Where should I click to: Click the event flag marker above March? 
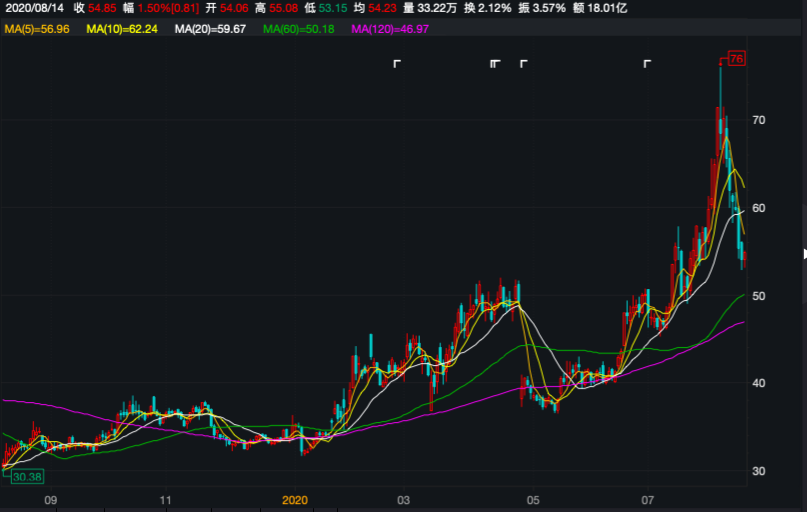click(x=397, y=64)
